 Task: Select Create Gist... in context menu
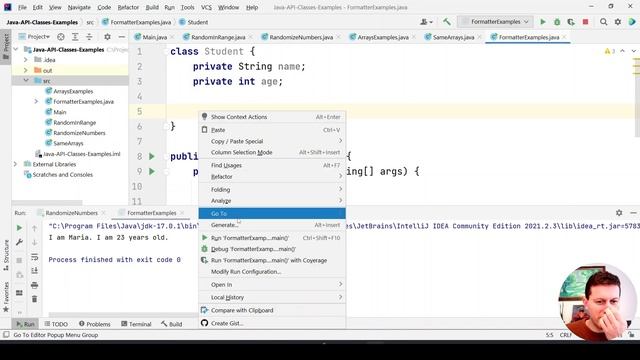pyautogui.click(x=272, y=323)
